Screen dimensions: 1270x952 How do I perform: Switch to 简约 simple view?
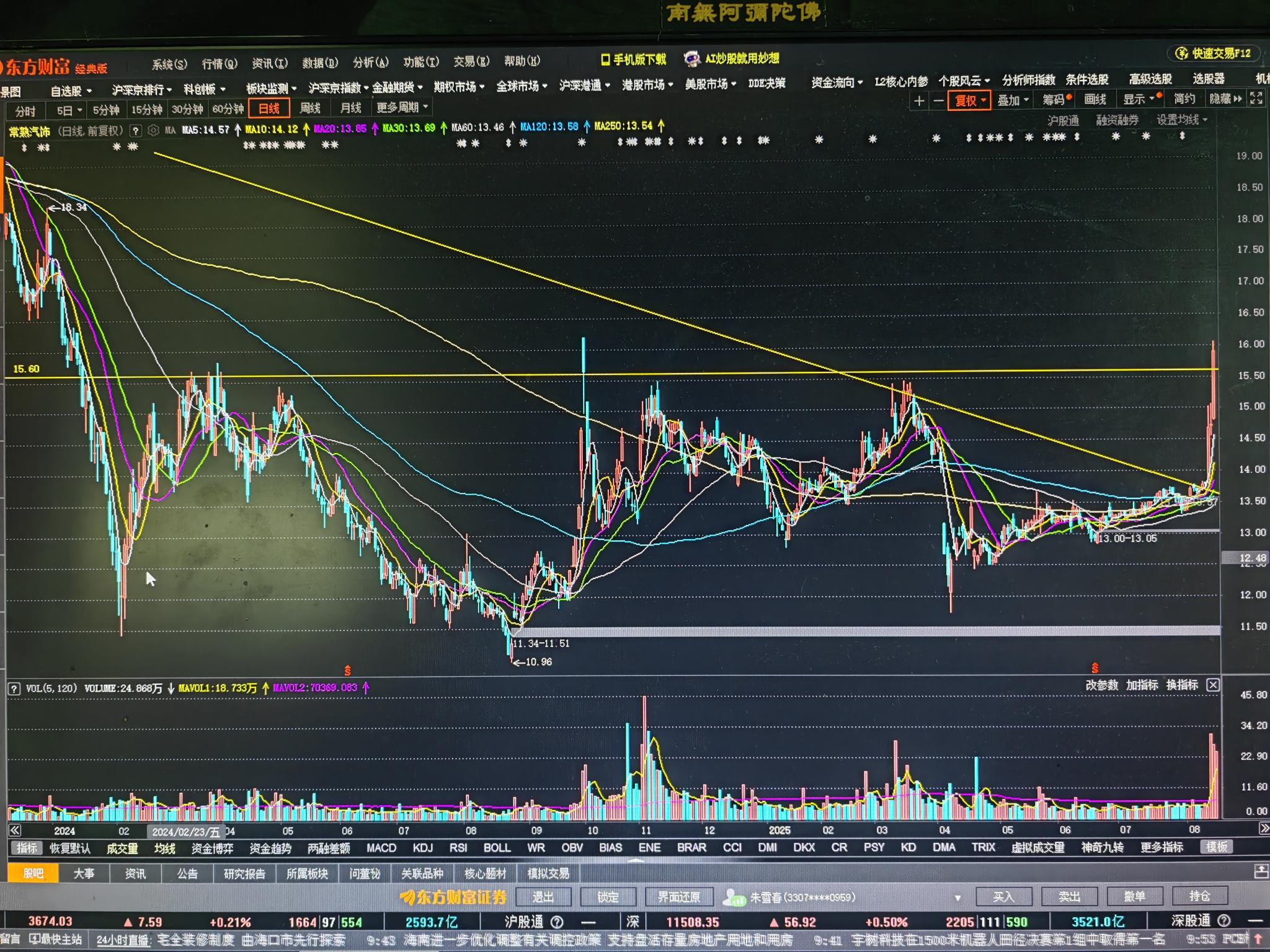(x=1184, y=99)
